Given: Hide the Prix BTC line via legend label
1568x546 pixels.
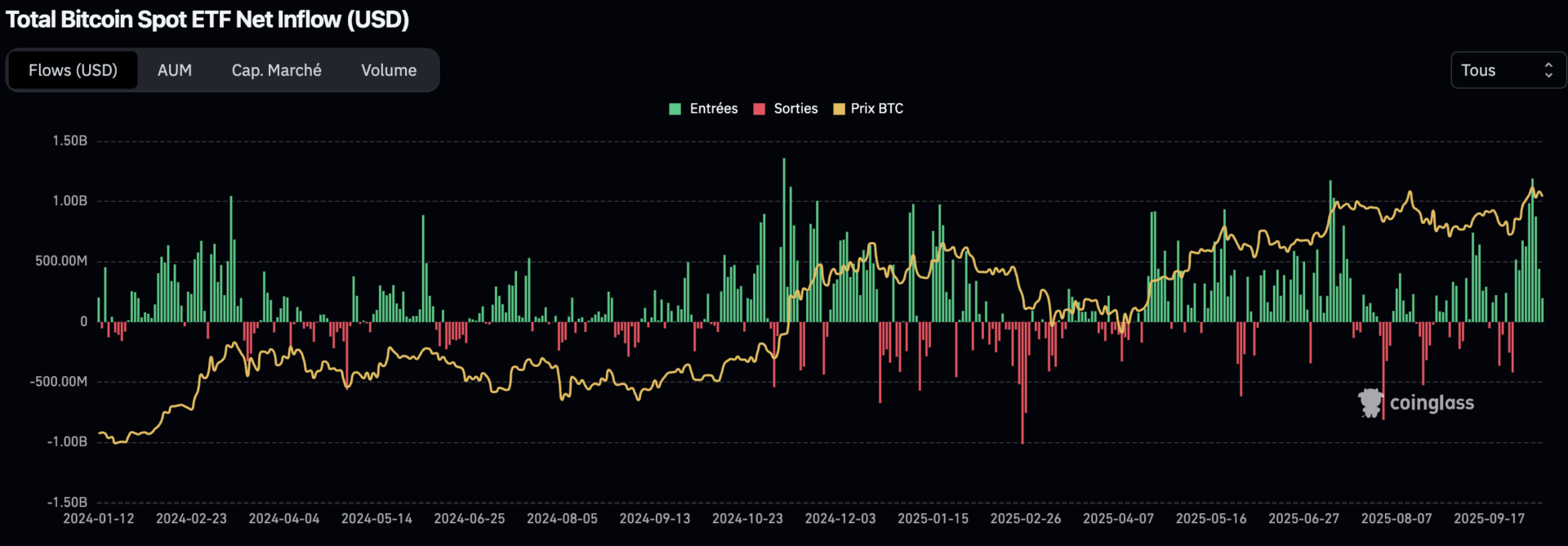Looking at the screenshot, I should (876, 109).
